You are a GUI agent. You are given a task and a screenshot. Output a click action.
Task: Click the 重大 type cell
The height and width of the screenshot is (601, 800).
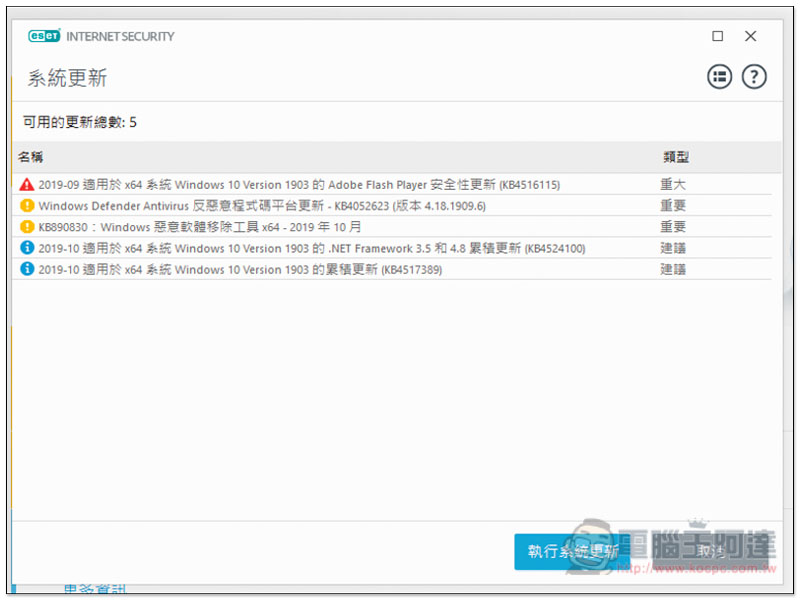(673, 184)
